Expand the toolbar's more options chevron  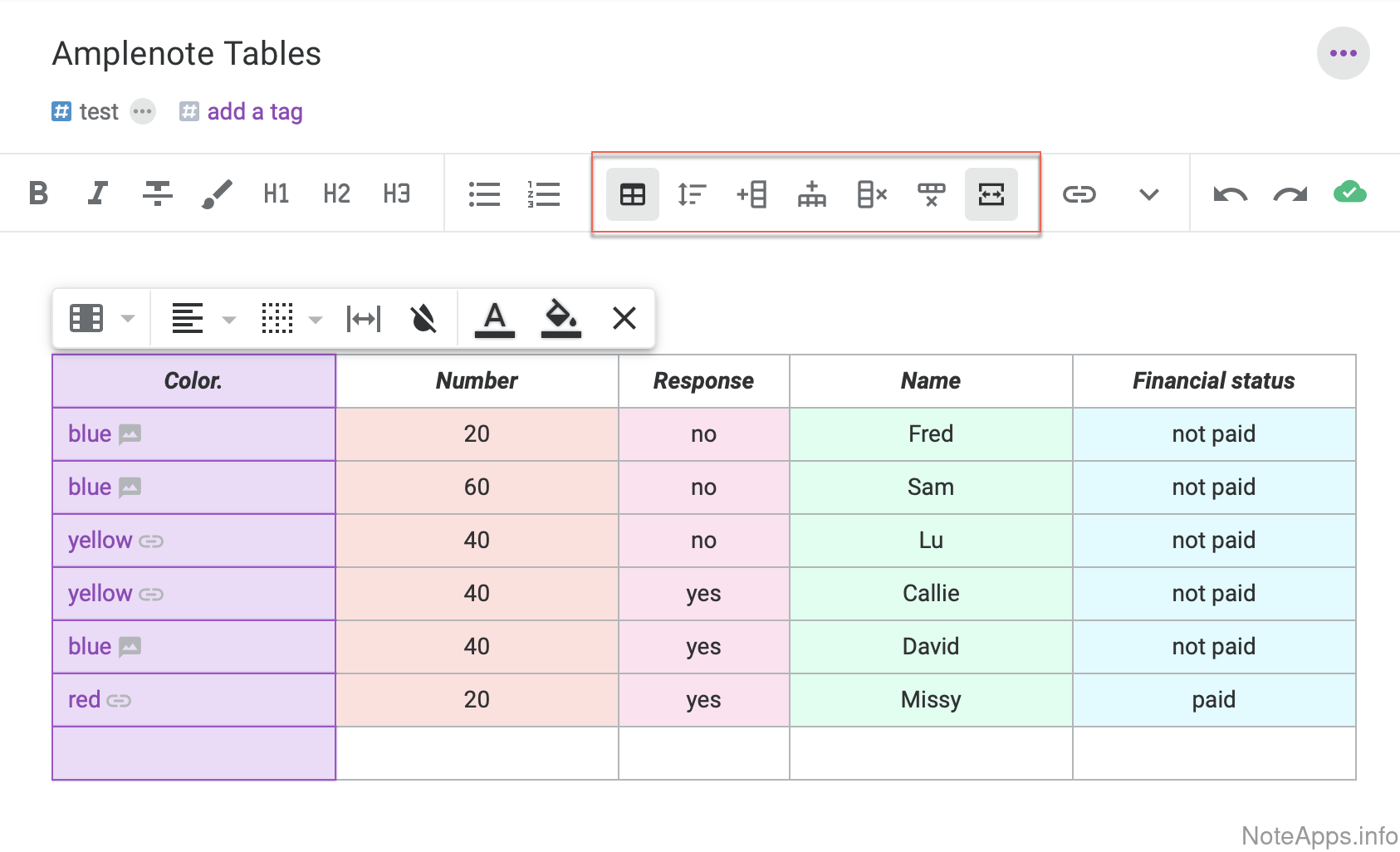pyautogui.click(x=1148, y=194)
